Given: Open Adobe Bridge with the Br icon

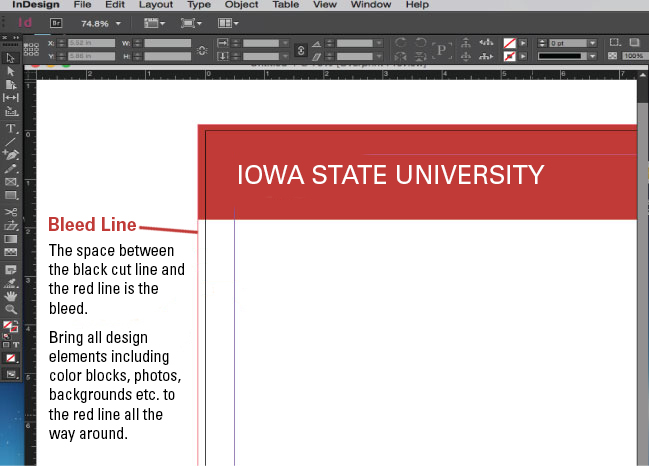Looking at the screenshot, I should click(56, 23).
